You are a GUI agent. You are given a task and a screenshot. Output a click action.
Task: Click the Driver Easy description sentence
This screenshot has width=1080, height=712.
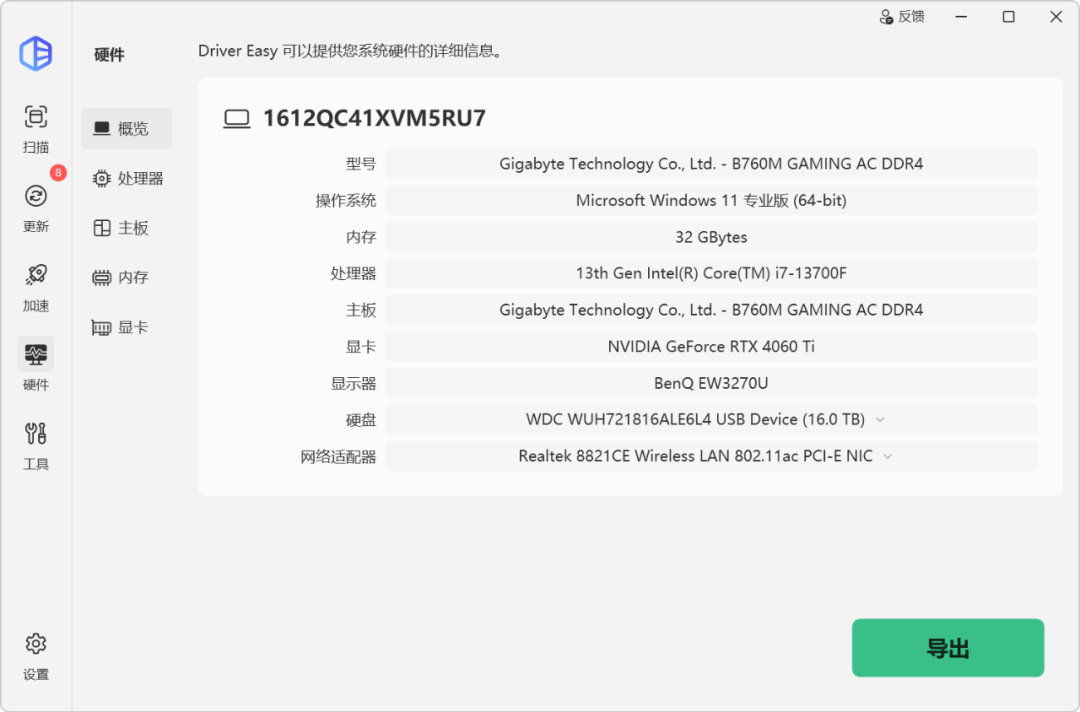(350, 51)
